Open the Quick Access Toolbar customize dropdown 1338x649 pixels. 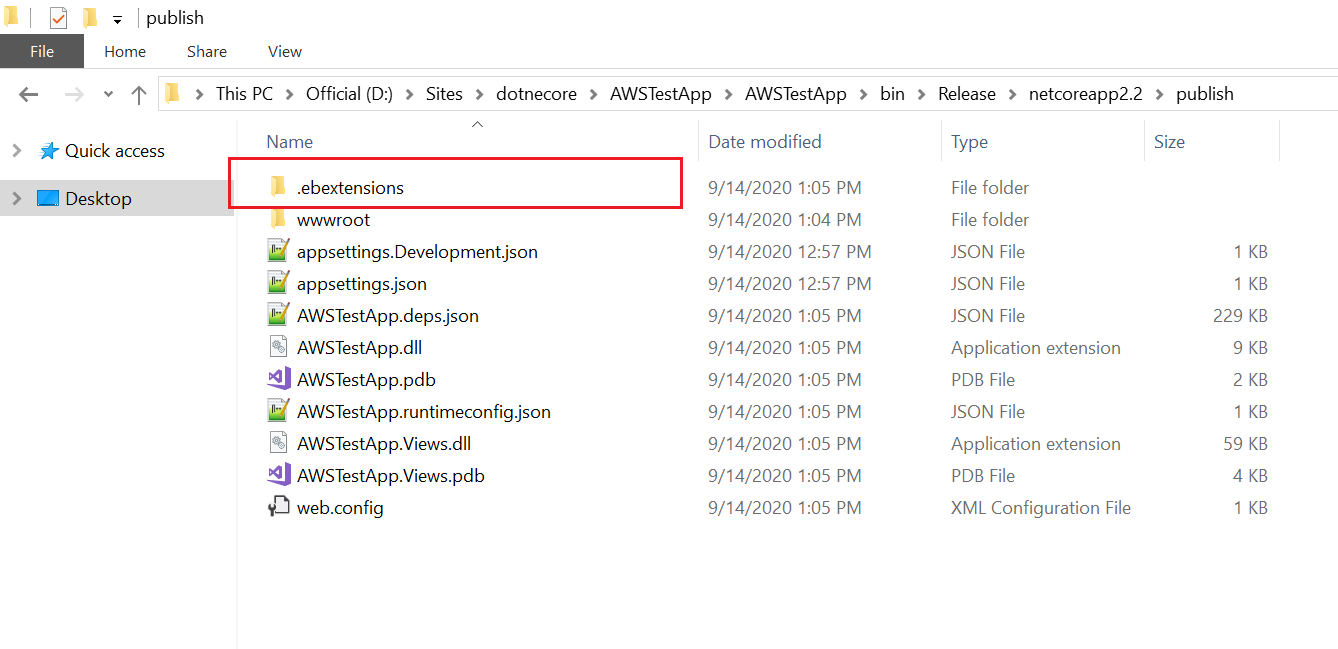[x=117, y=19]
